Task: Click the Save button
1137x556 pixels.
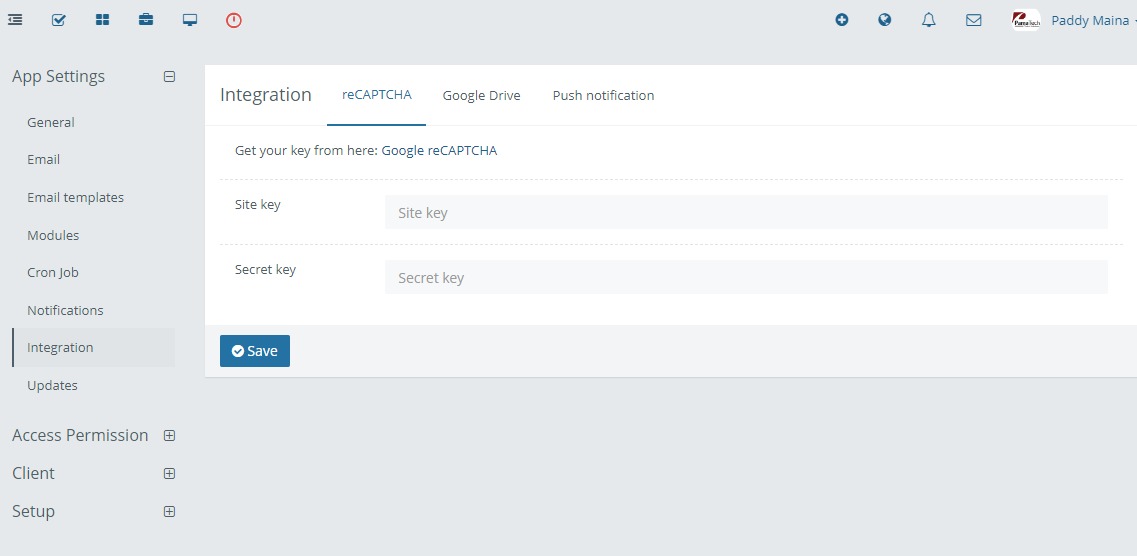Action: point(255,351)
